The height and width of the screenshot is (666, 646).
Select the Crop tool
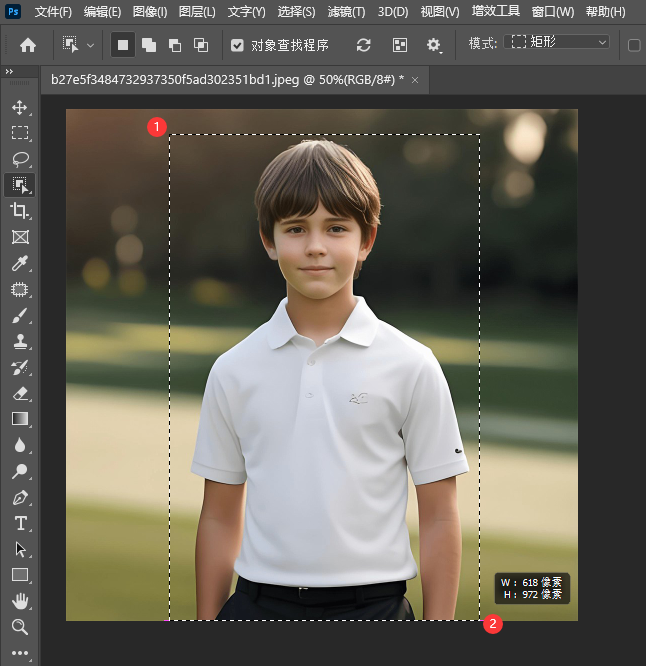point(19,211)
